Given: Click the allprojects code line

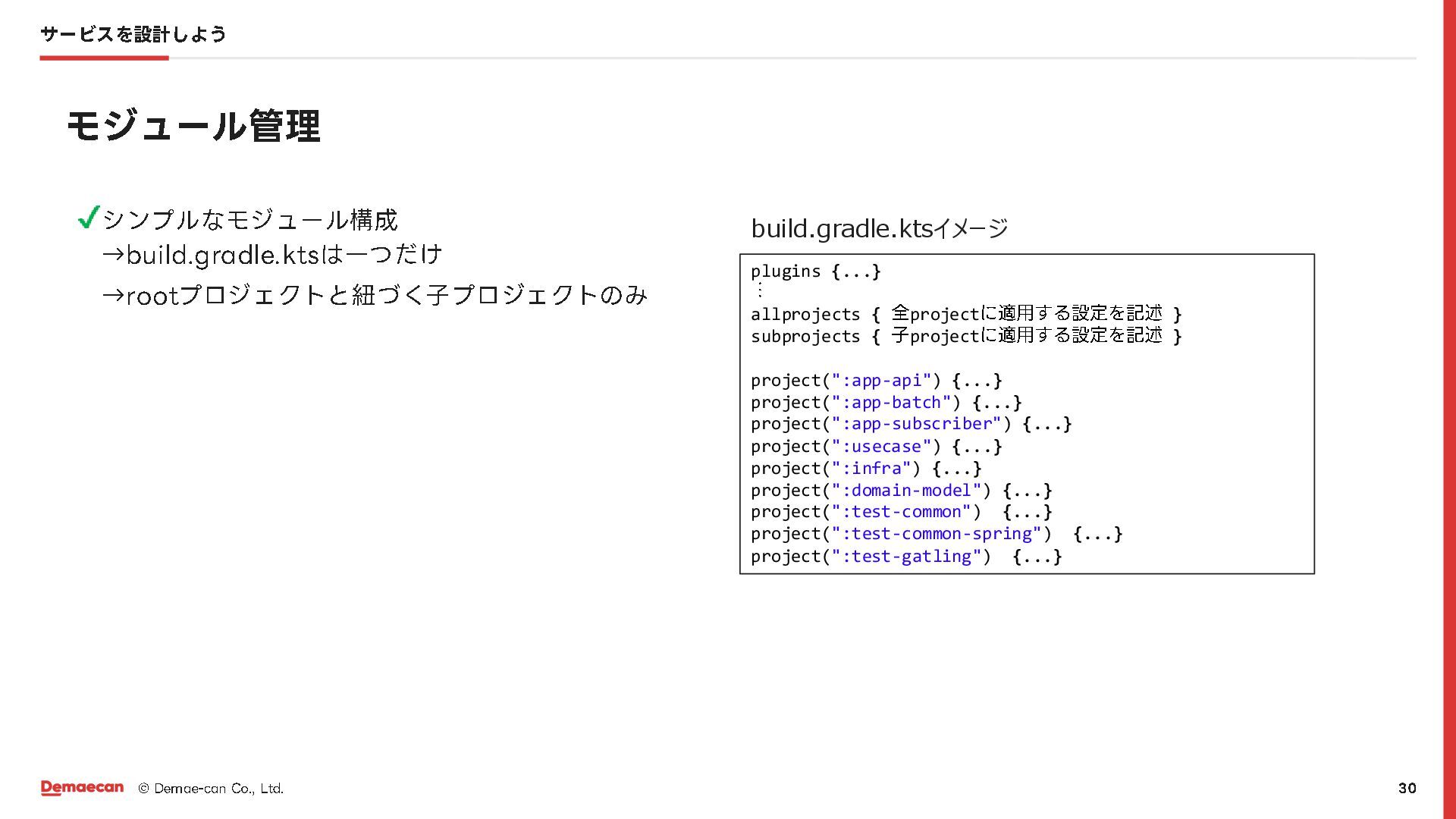Looking at the screenshot, I should [x=965, y=314].
